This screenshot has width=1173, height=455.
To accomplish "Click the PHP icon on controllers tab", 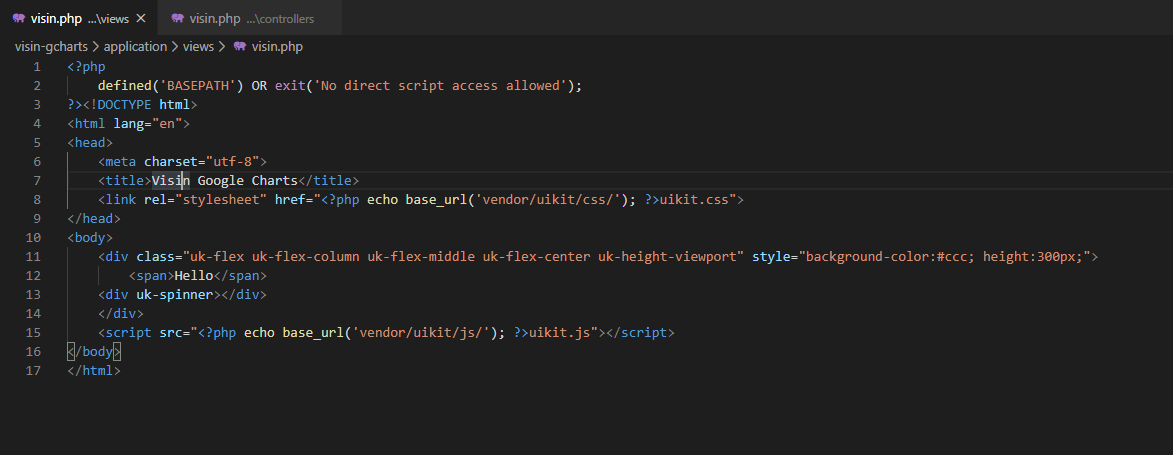I will click(x=177, y=18).
